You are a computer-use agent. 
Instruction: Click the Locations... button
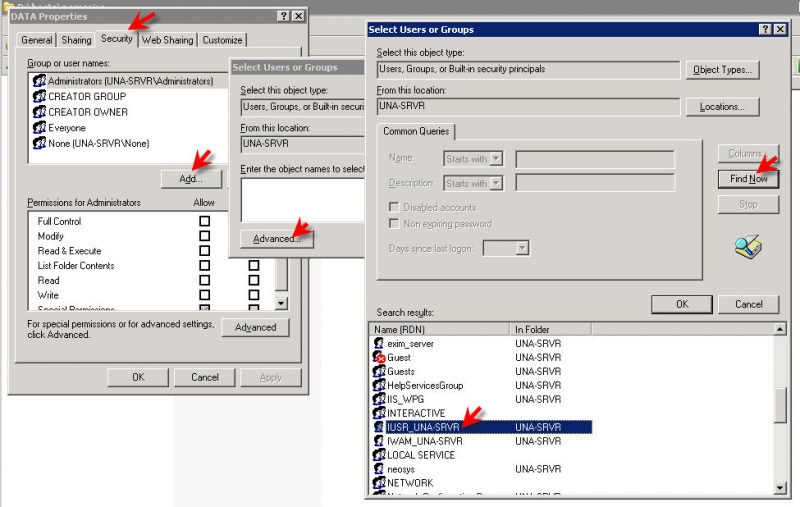(722, 107)
